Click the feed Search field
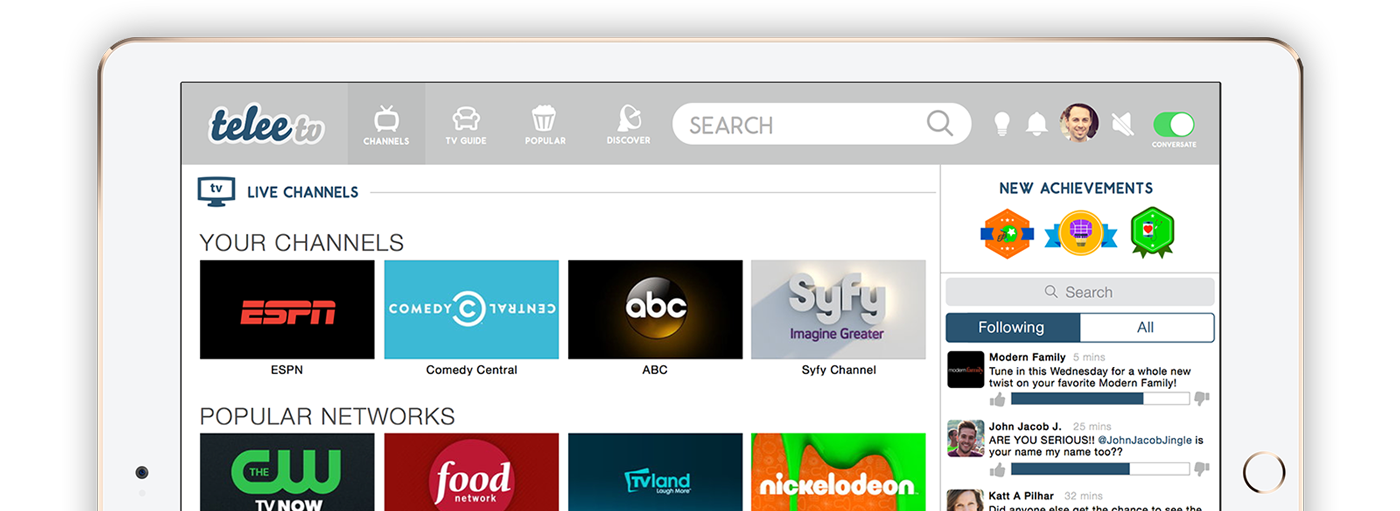Image resolution: width=1400 pixels, height=511 pixels. point(1080,292)
